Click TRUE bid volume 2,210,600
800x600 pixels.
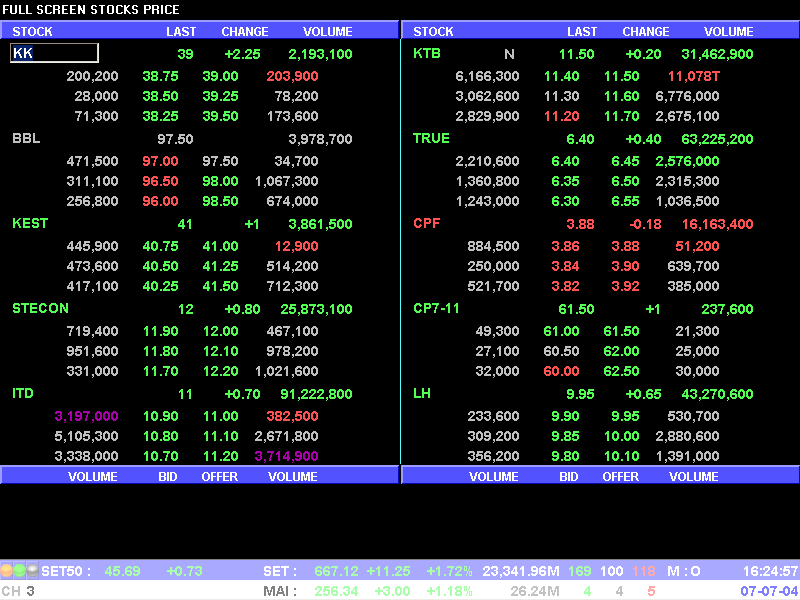point(487,162)
